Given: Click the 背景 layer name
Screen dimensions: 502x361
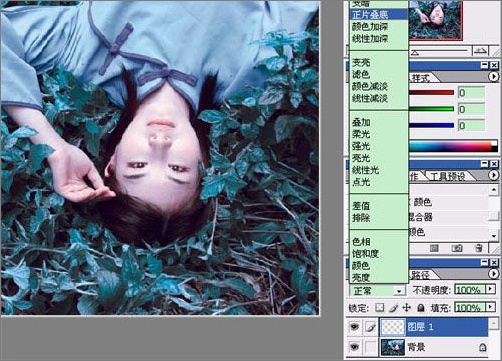Looking at the screenshot, I should pos(416,347).
